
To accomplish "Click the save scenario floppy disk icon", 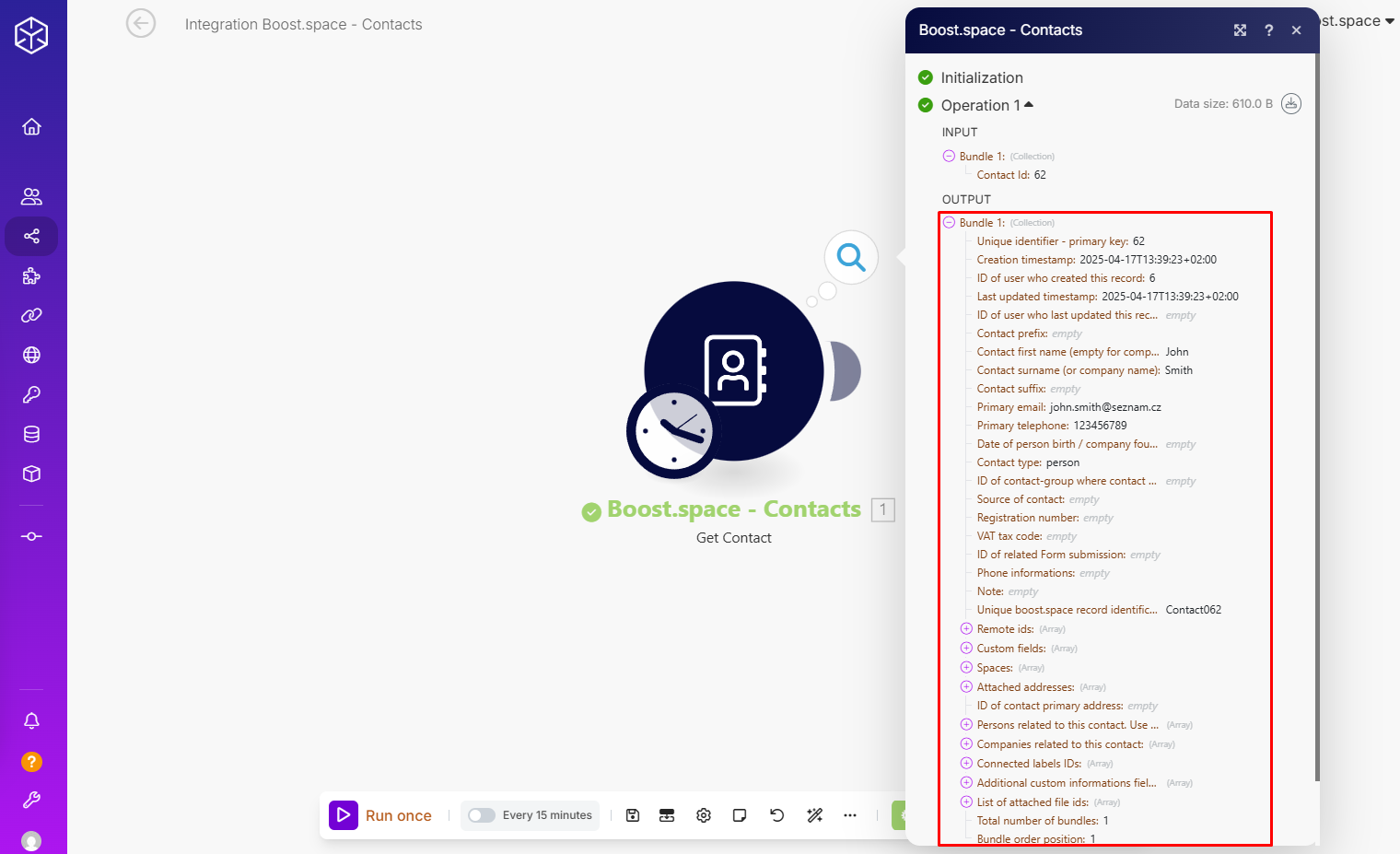I will coord(633,815).
